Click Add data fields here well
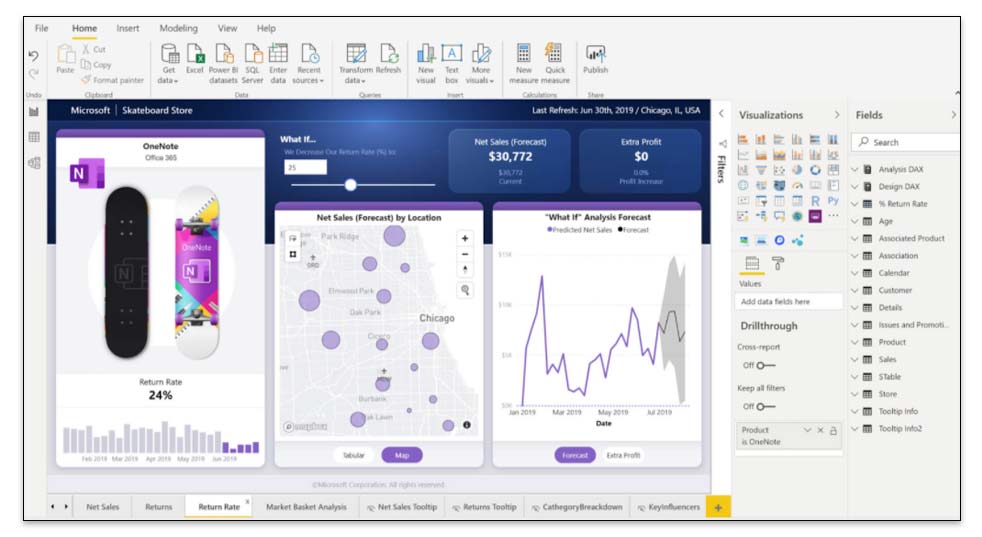This screenshot has height=537, width=982. point(788,301)
